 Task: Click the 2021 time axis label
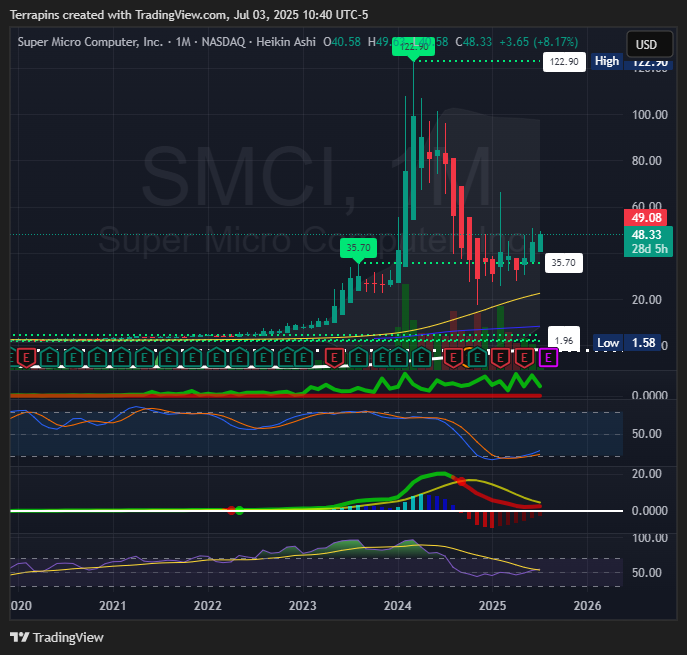tap(113, 605)
